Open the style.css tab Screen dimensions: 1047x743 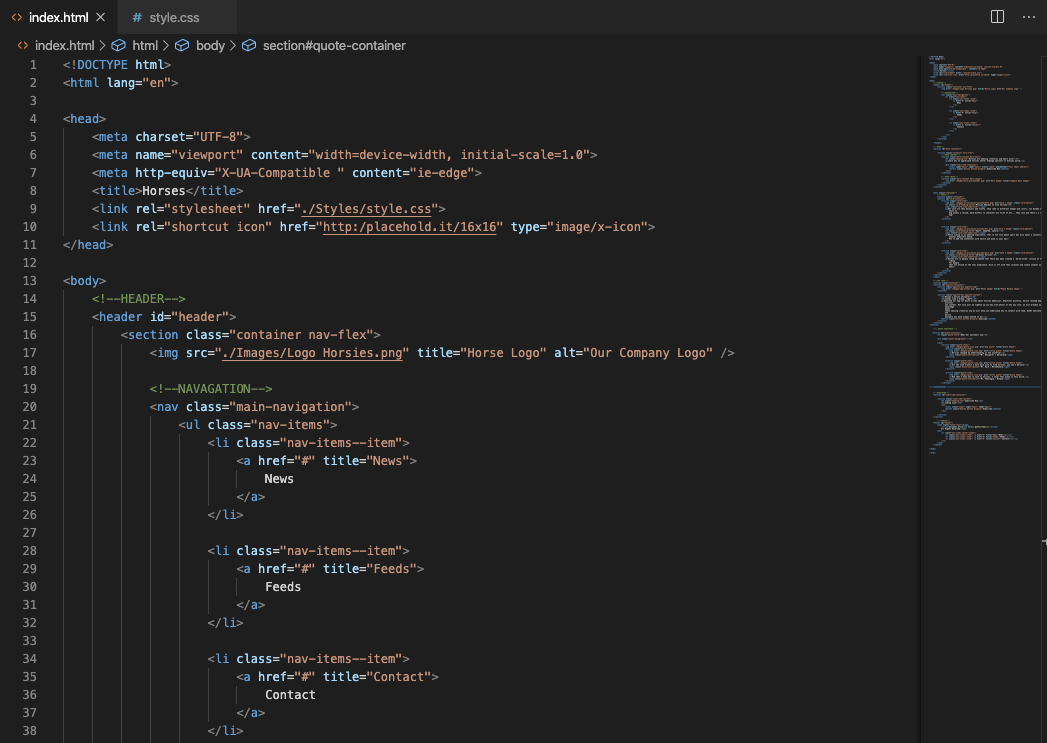tap(174, 17)
